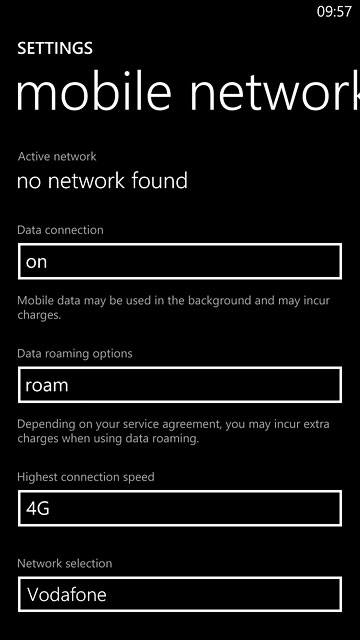Tap the truncated word network in page title
The height and width of the screenshot is (640, 360).
coord(276,91)
